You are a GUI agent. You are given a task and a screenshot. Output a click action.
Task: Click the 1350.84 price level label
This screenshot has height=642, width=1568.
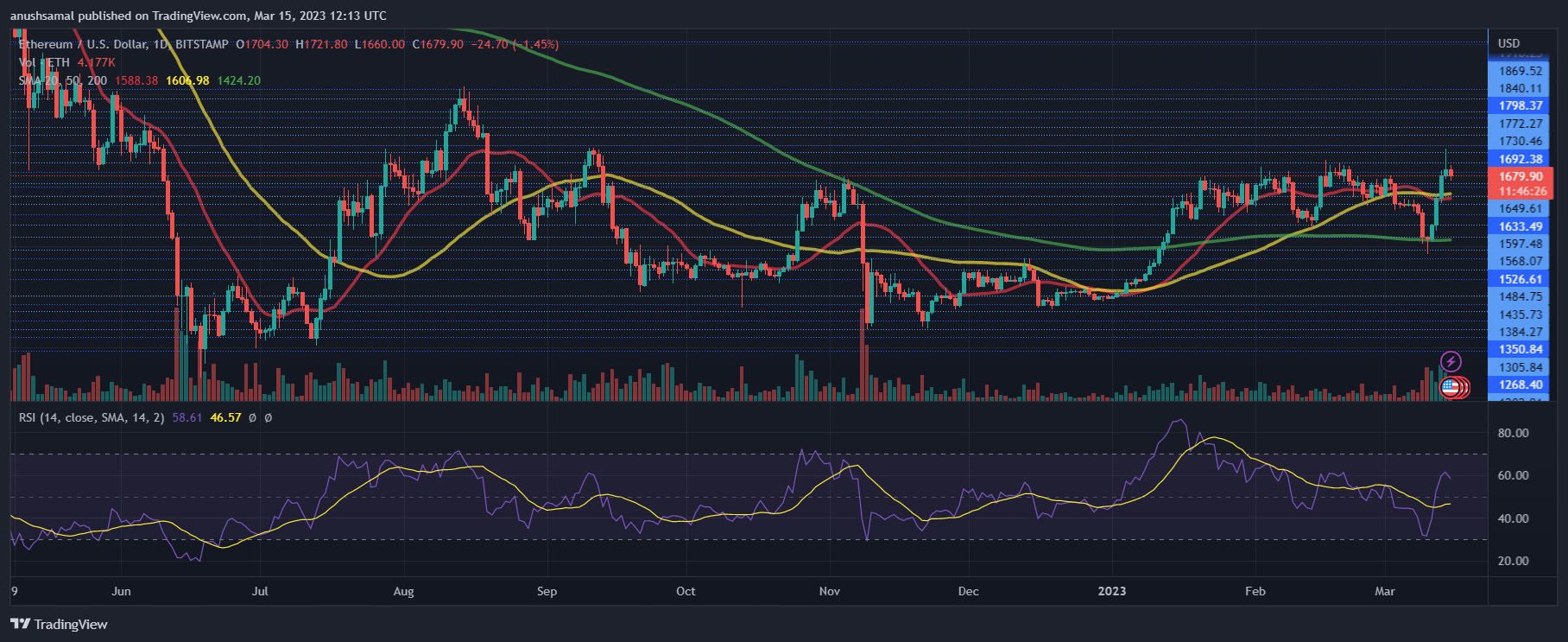click(x=1520, y=349)
